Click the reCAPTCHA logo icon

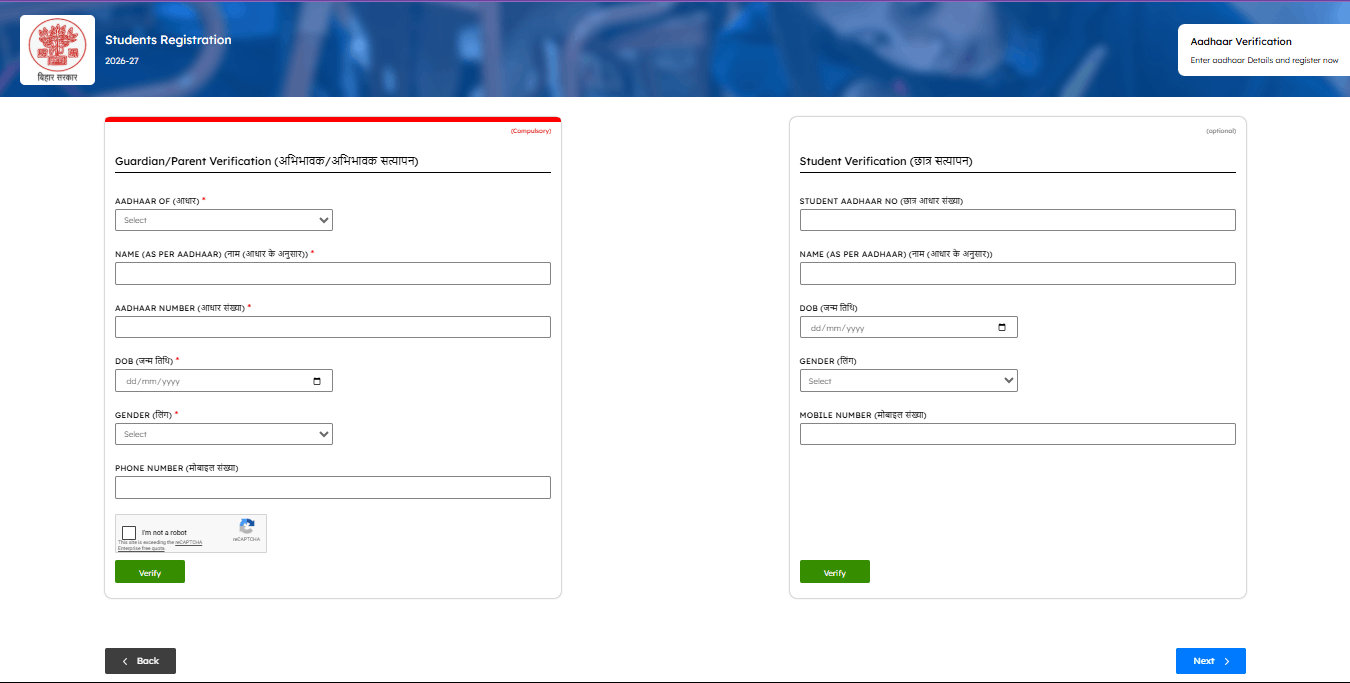click(246, 527)
